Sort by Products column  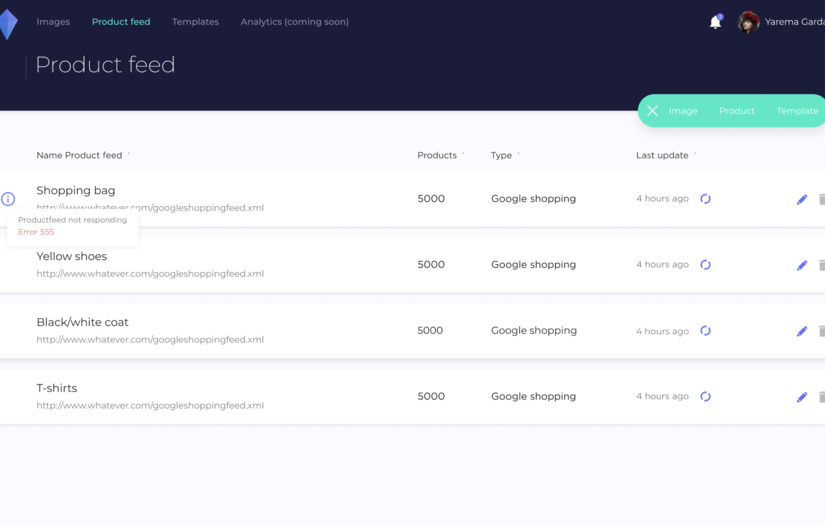tap(437, 155)
